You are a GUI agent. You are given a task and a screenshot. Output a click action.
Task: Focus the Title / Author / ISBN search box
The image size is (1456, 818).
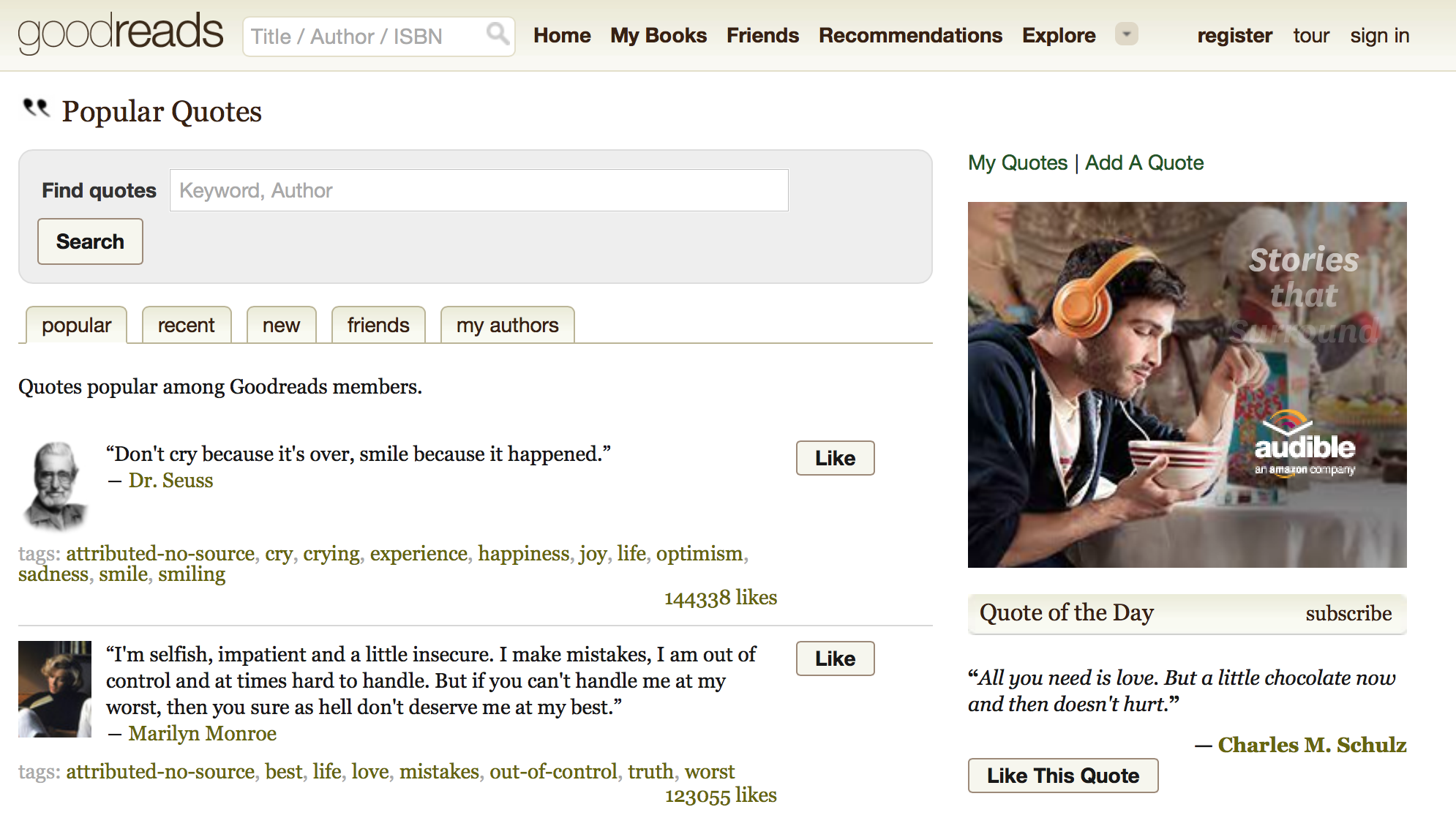point(378,37)
